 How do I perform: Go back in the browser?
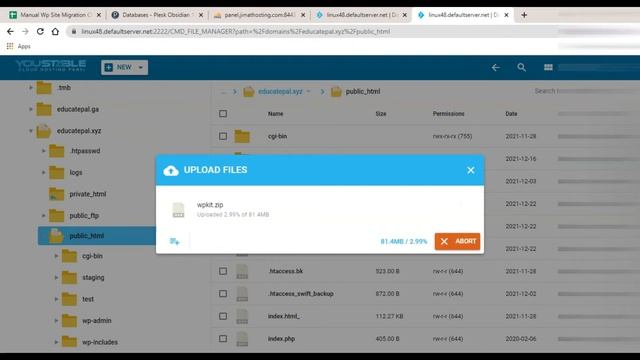point(10,31)
